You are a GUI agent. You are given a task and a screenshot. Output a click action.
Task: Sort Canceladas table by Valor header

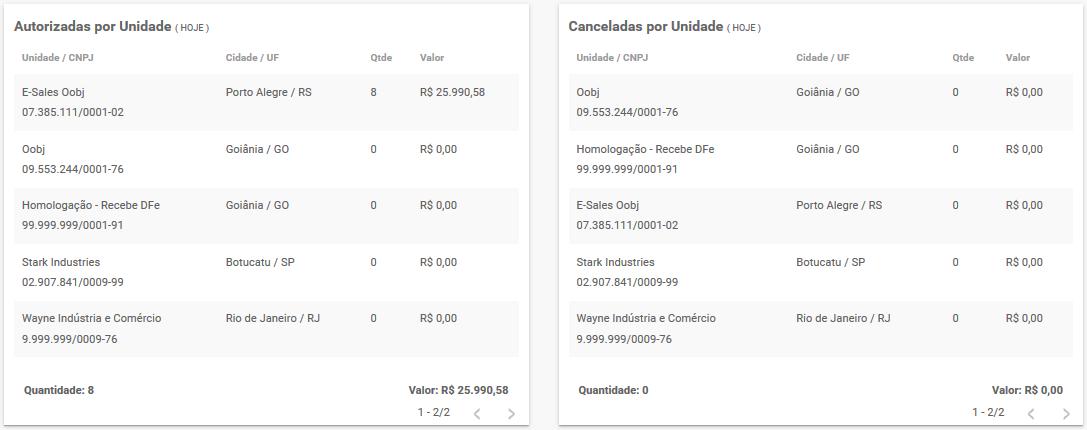click(x=1018, y=58)
